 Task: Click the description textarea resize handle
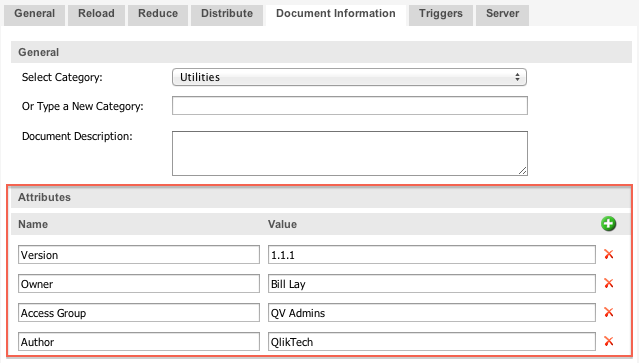(x=522, y=171)
